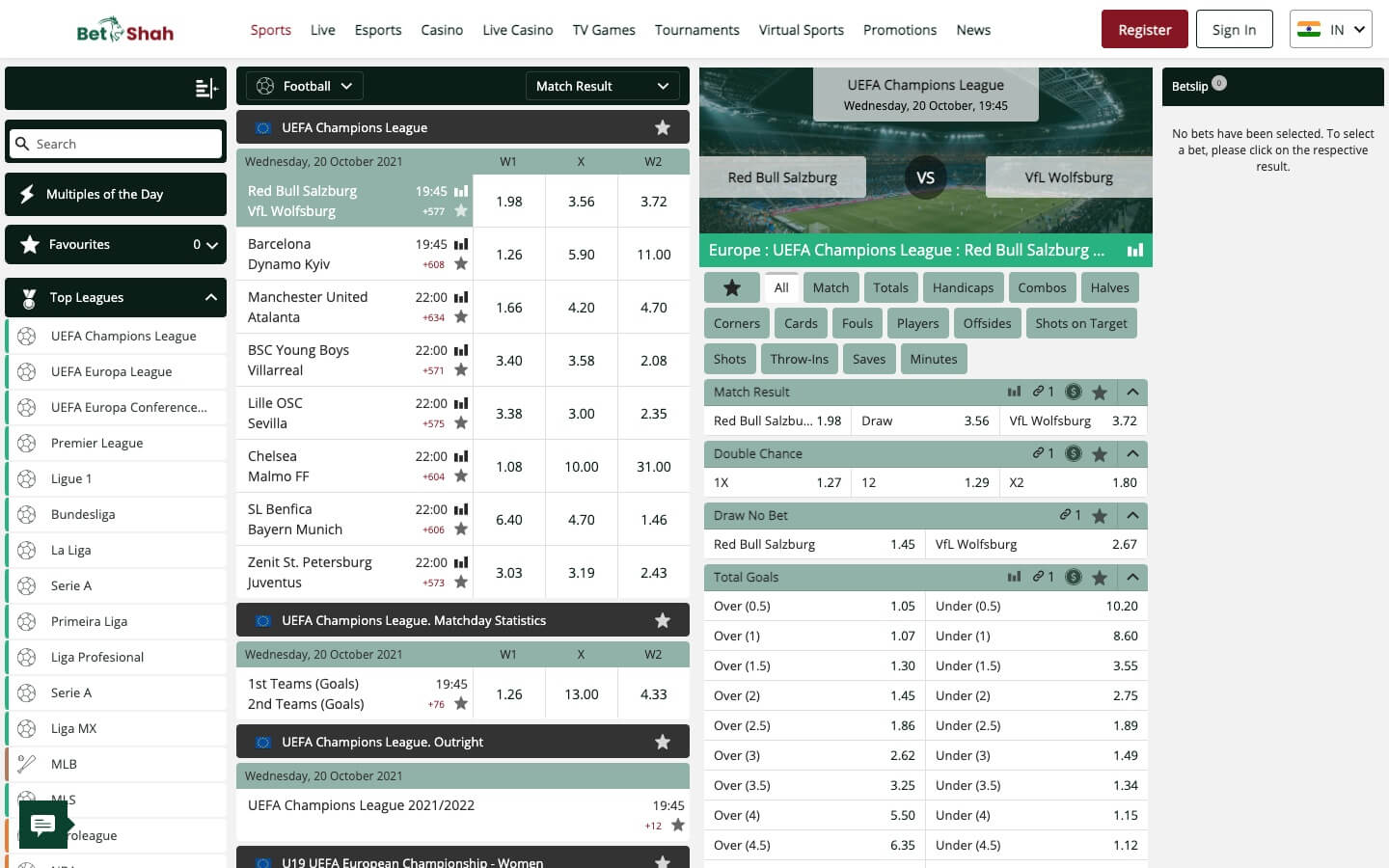Screen dimensions: 1389x868
Task: Open the Esports menu
Action: click(378, 30)
